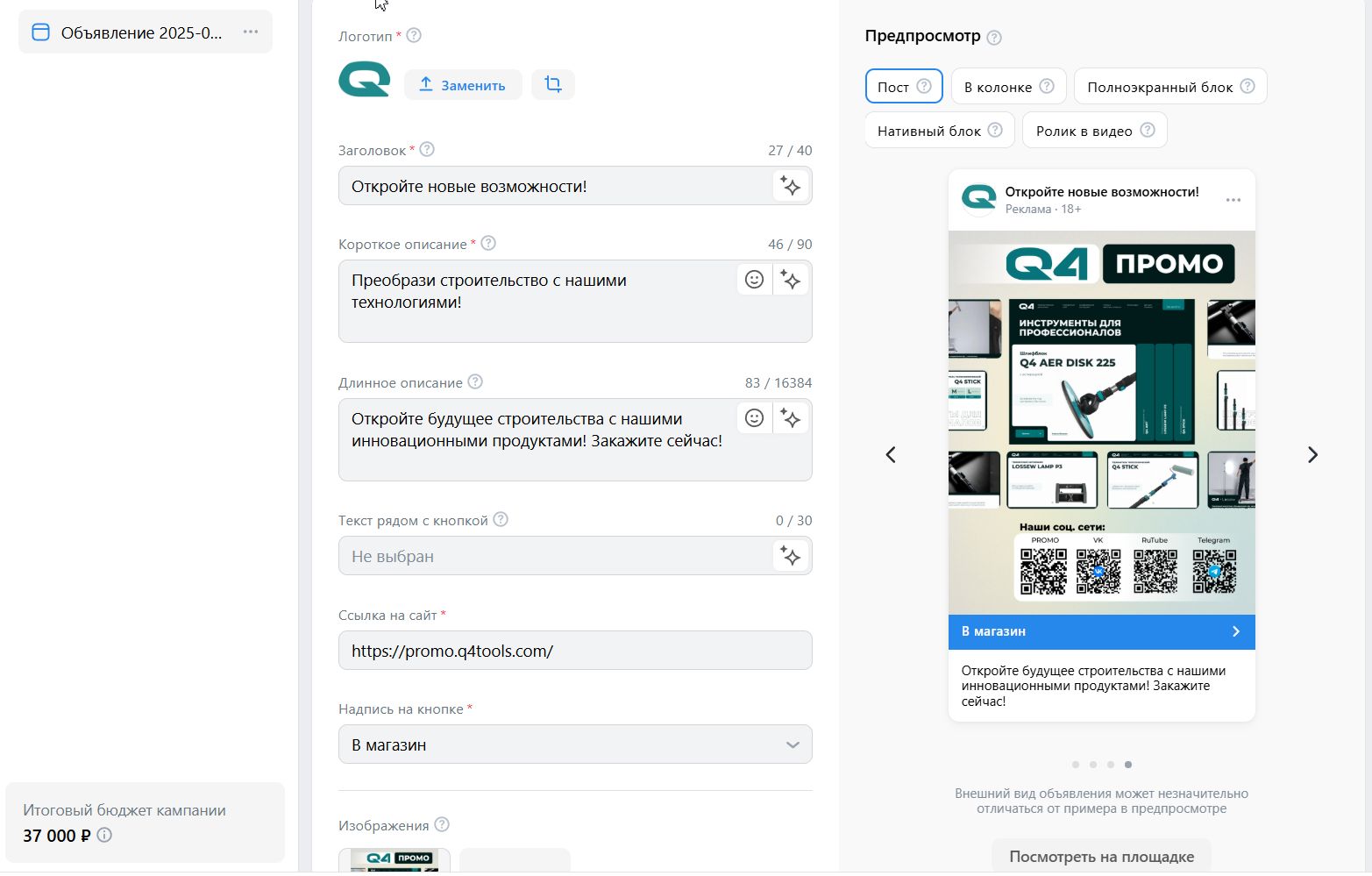The width and height of the screenshot is (1372, 876).
Task: Generate short description with AI sparkle
Action: tap(791, 280)
